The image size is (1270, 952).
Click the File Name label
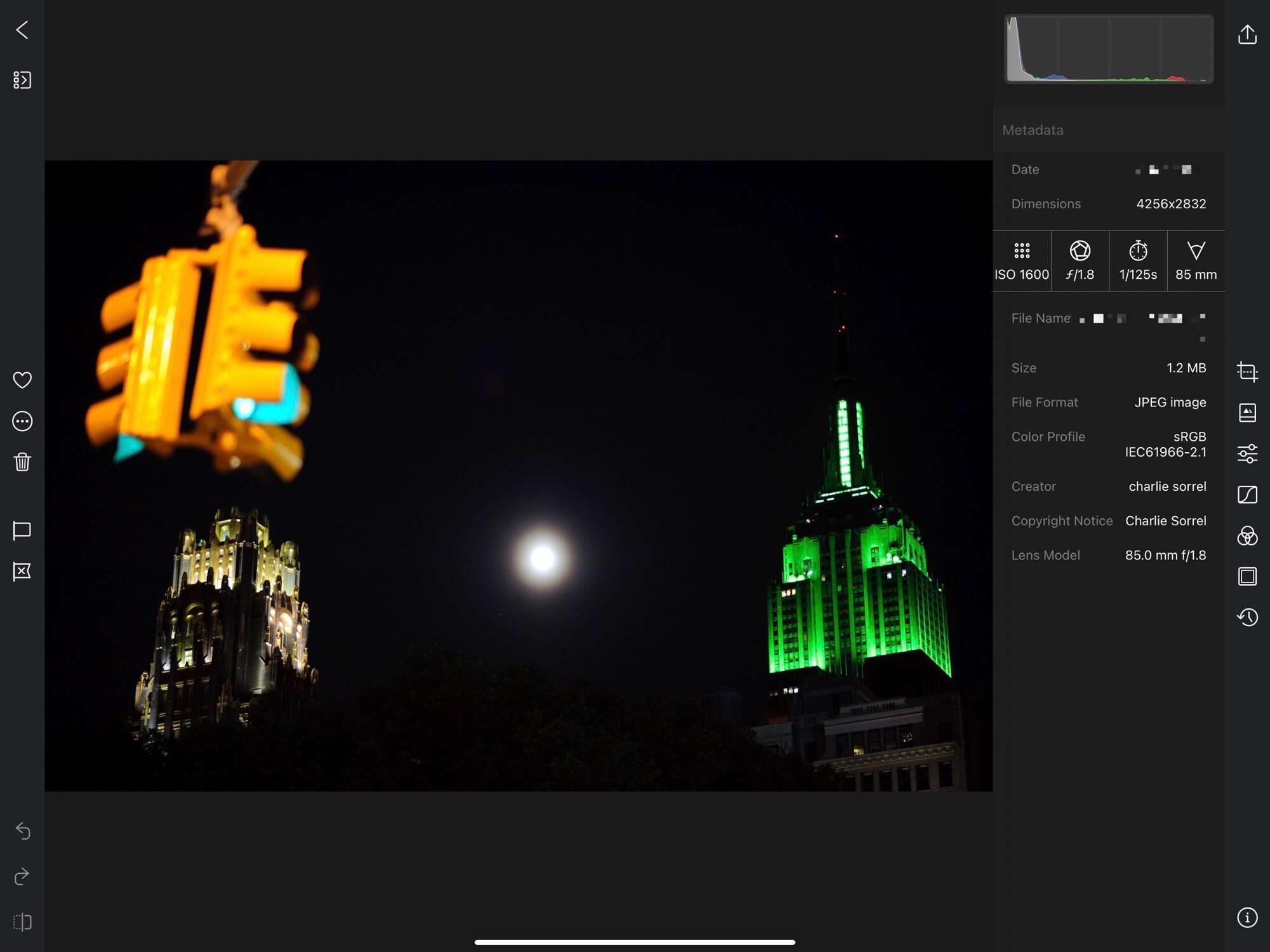(x=1041, y=318)
